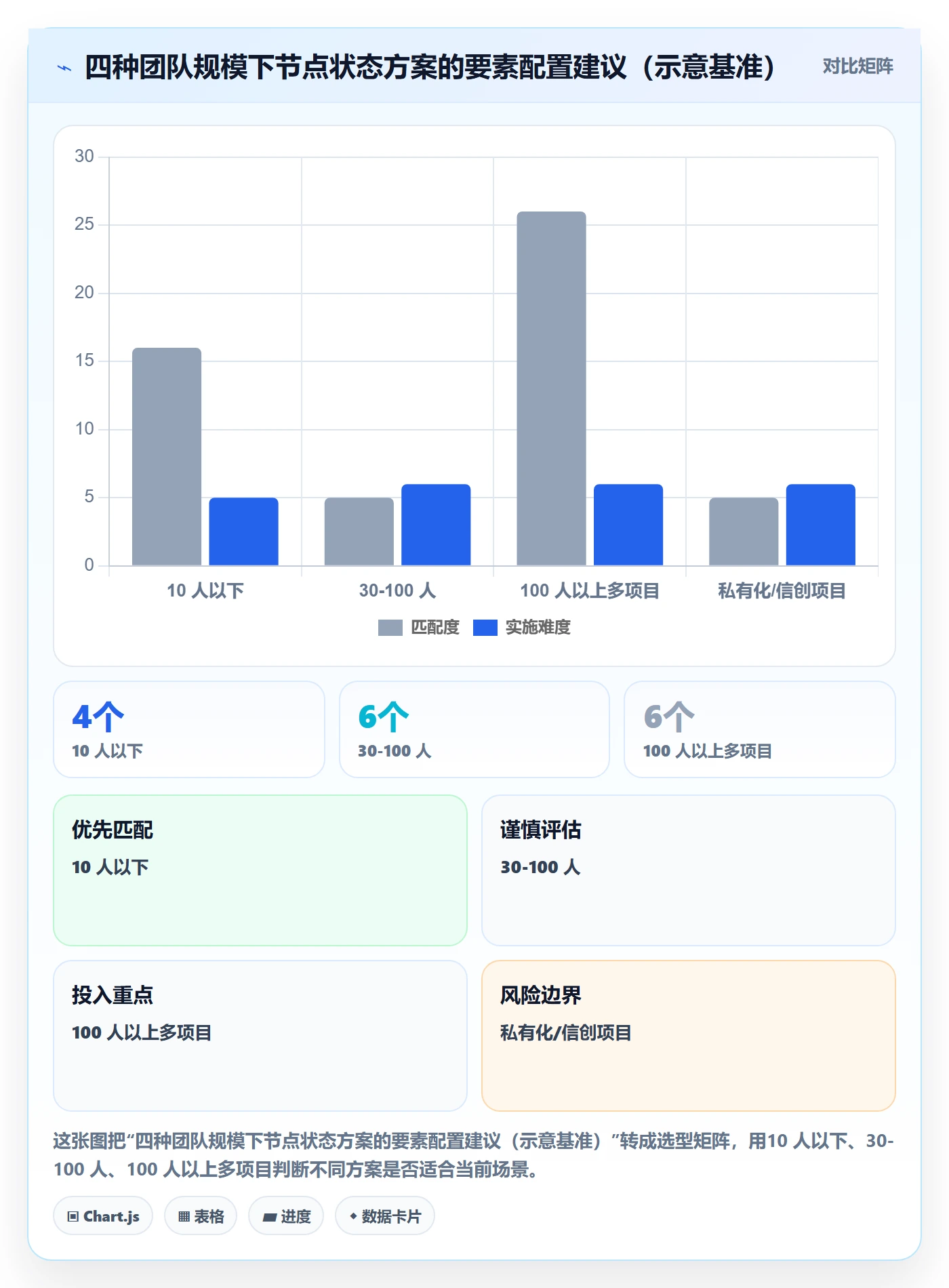Click the lightning icon beside the title
Image resolution: width=949 pixels, height=1288 pixels.
pos(64,68)
